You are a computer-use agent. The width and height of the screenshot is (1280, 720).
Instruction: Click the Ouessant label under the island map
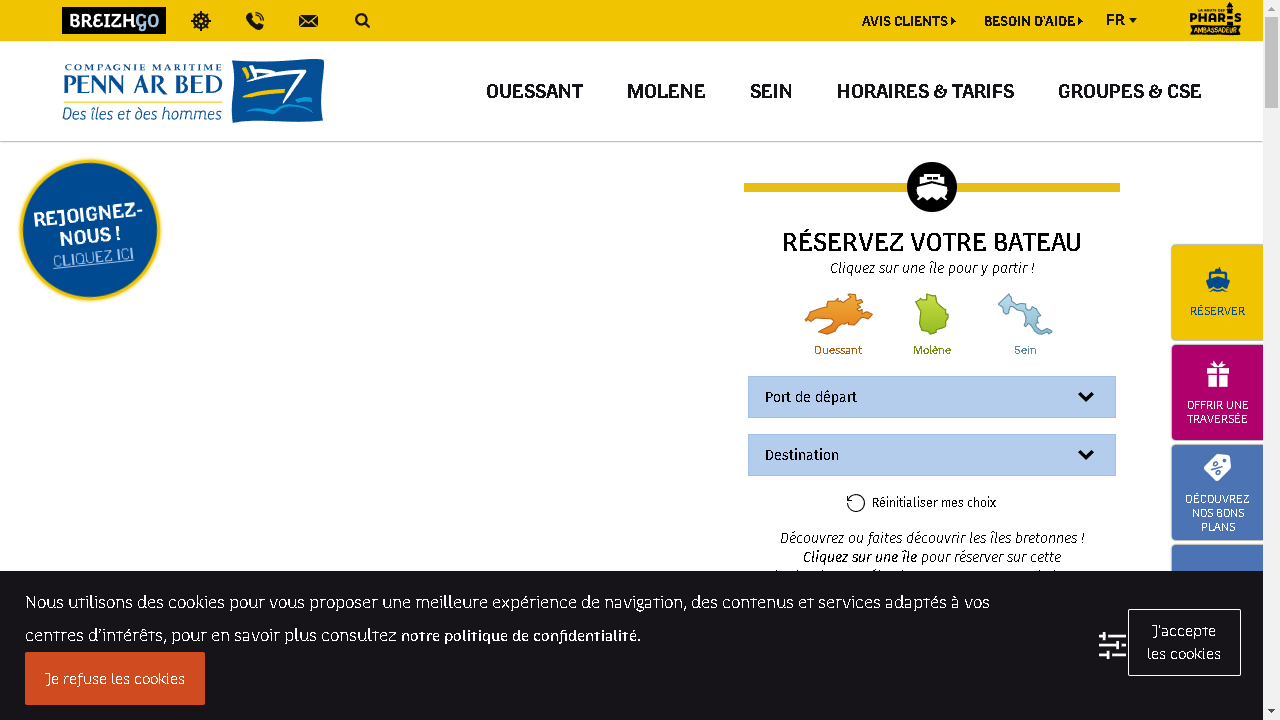(838, 350)
